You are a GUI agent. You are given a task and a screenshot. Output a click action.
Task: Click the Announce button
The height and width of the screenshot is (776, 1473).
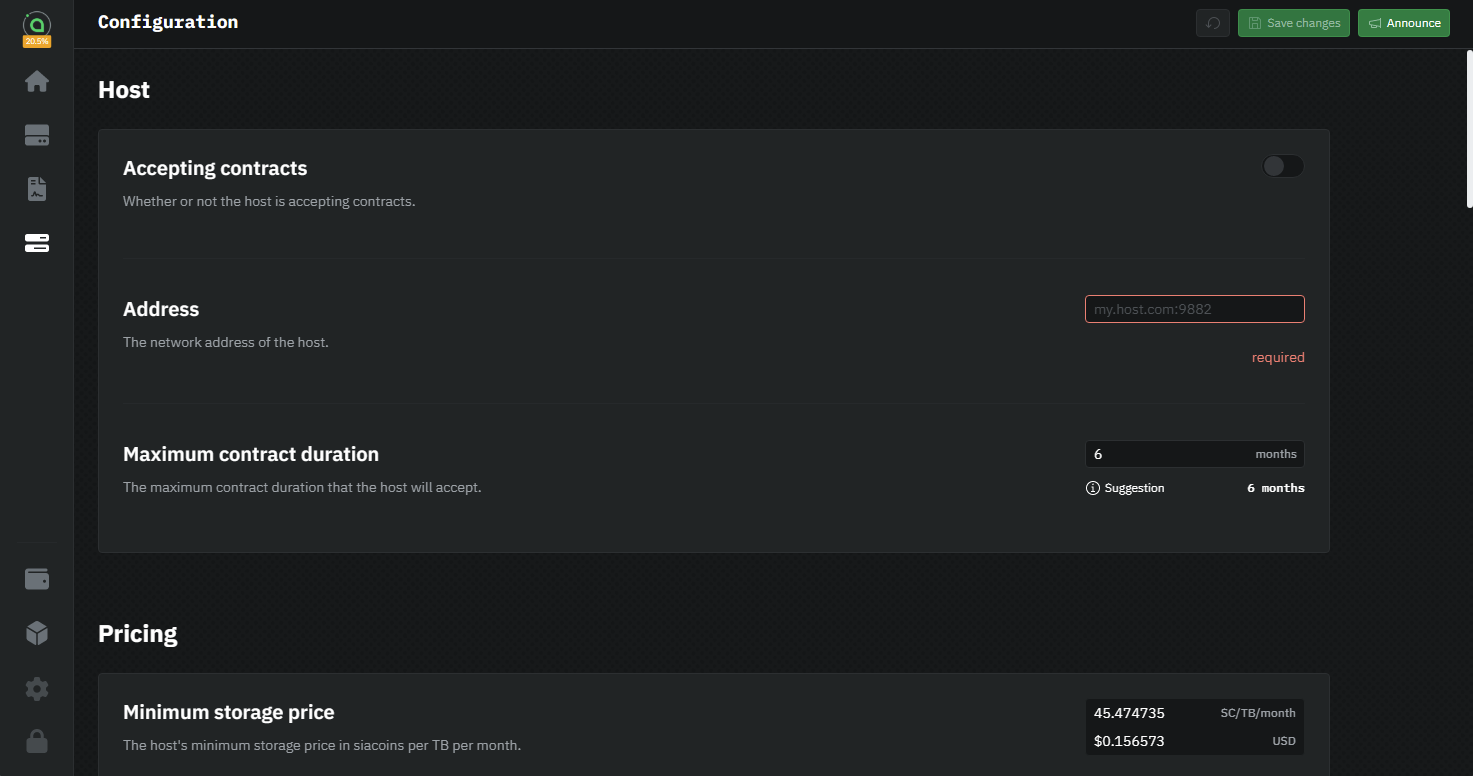click(1403, 23)
